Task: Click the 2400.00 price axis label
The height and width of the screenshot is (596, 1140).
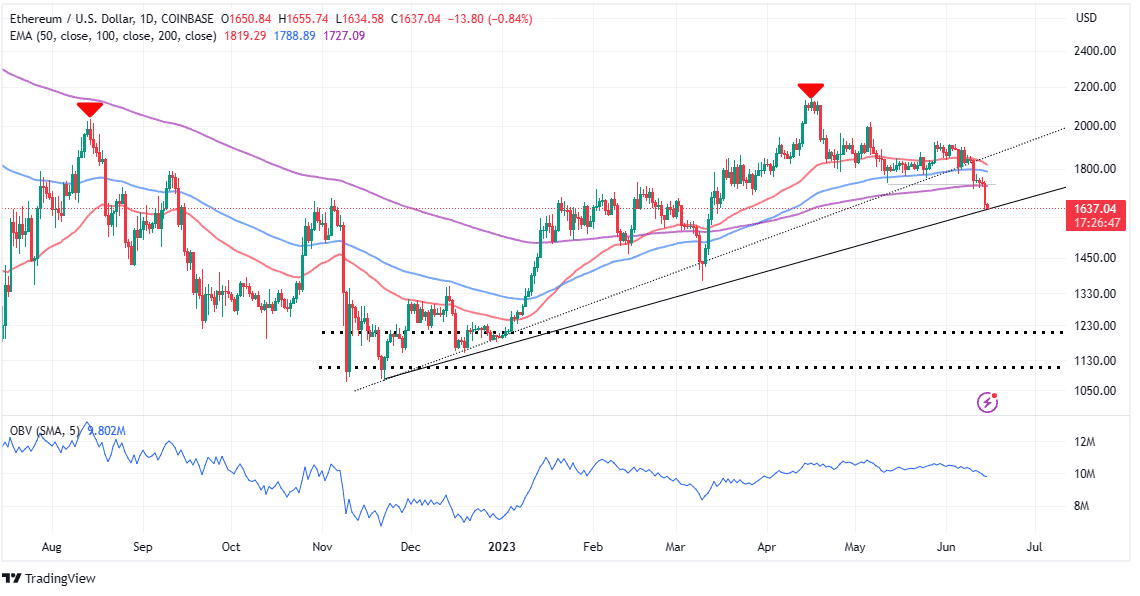Action: (1094, 51)
